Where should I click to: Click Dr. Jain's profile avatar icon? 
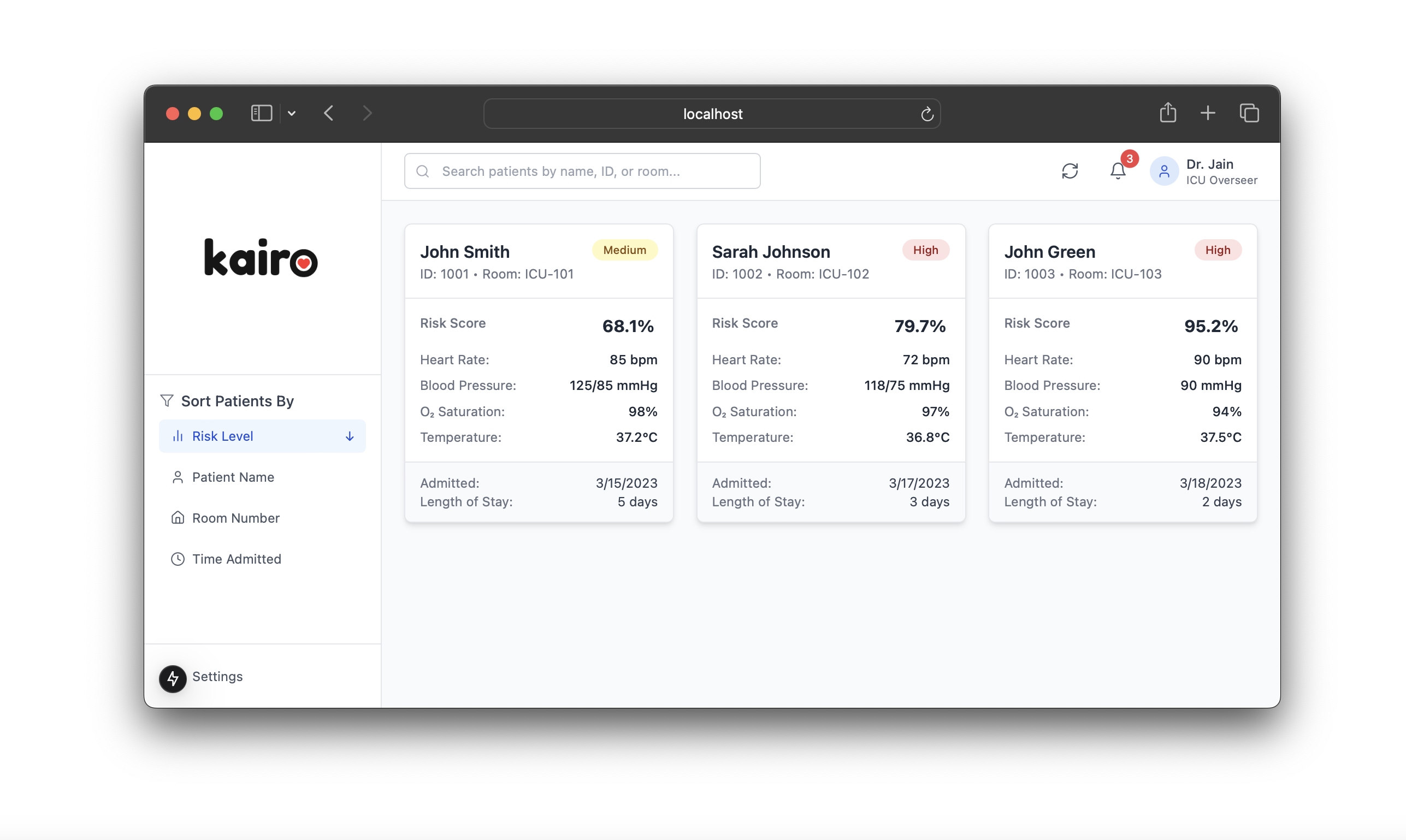pyautogui.click(x=1163, y=171)
